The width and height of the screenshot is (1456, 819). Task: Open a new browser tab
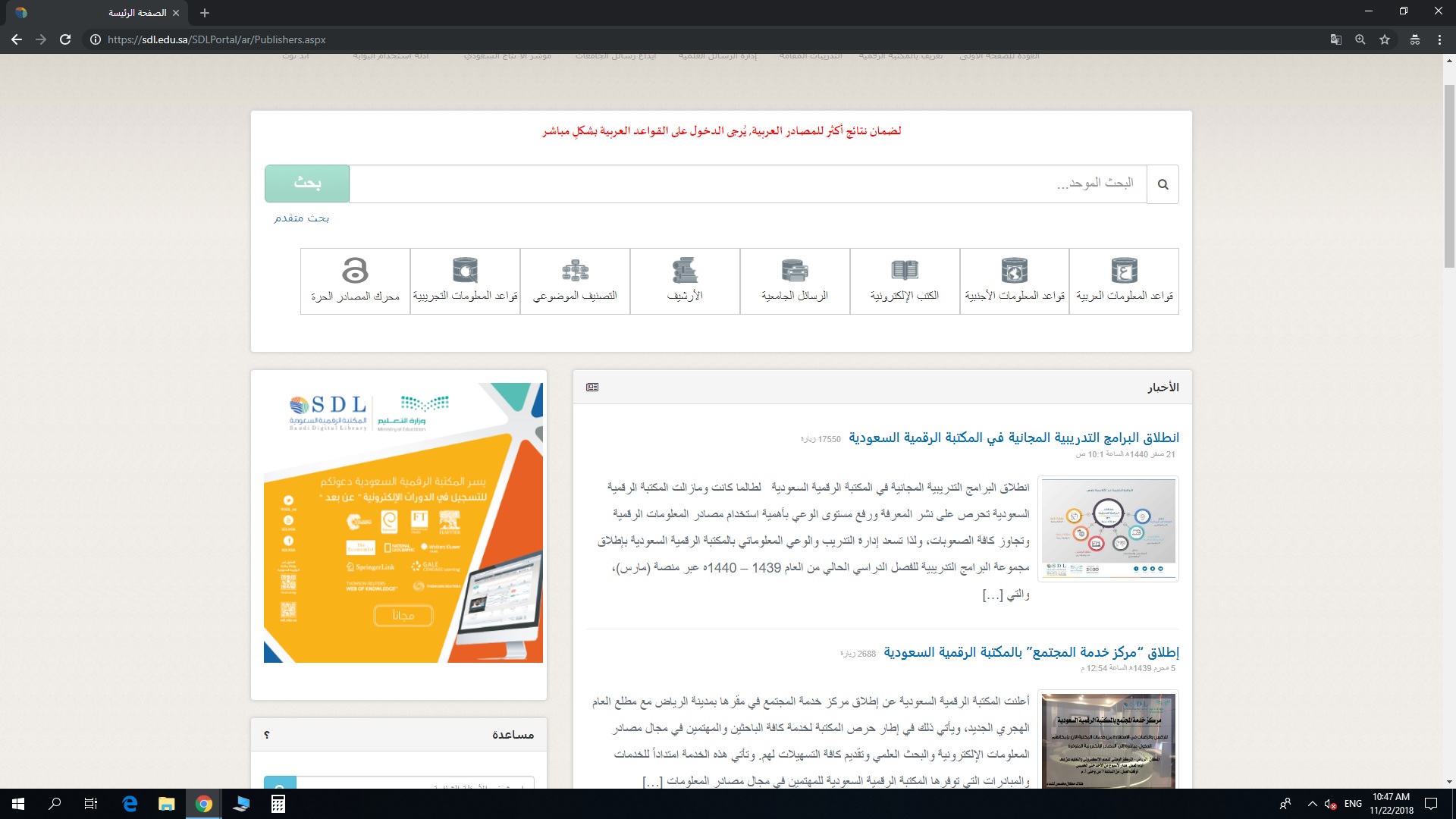pos(205,13)
